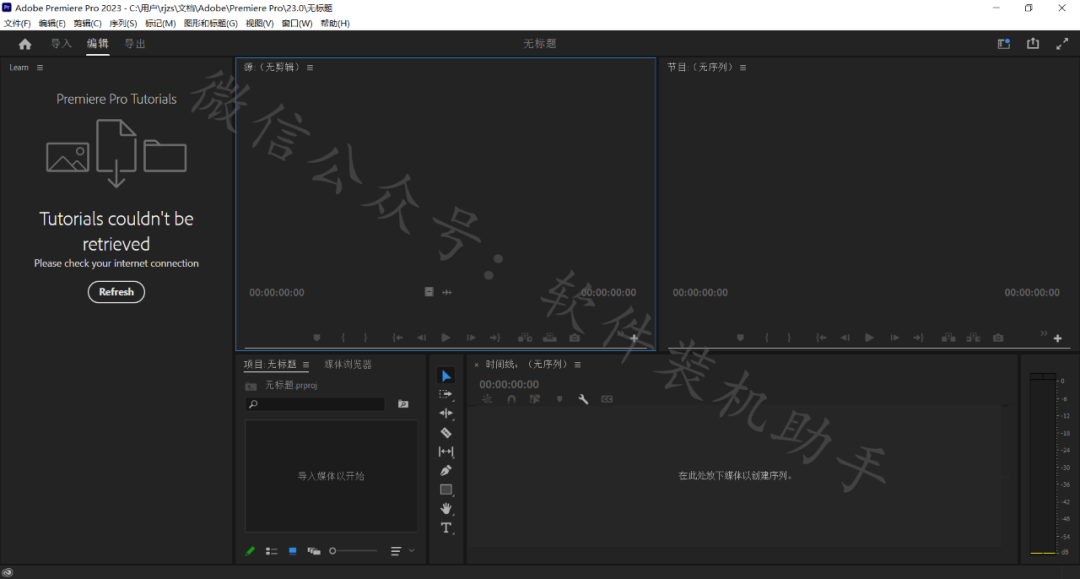Toggle timeline captions track CC icon
Viewport: 1080px width, 579px height.
click(607, 399)
